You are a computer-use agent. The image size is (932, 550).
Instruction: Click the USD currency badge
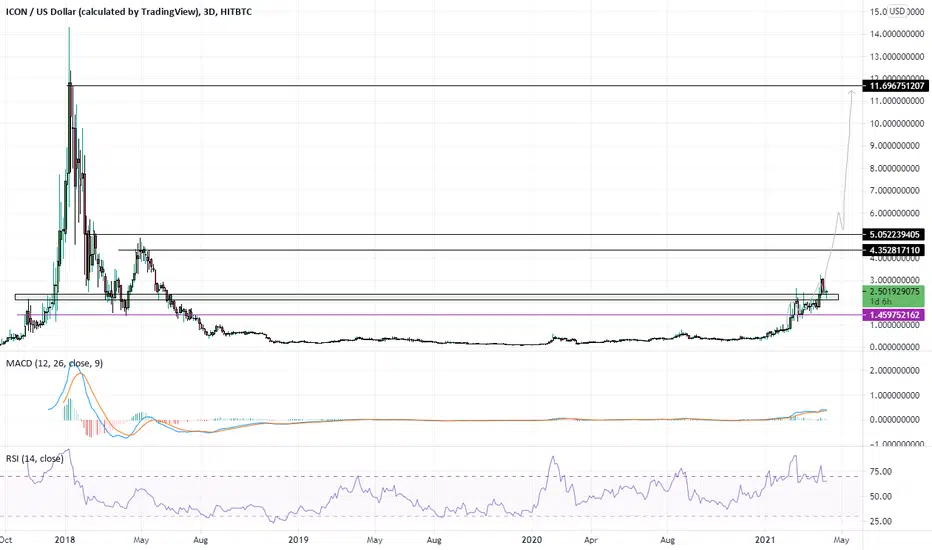[x=896, y=11]
